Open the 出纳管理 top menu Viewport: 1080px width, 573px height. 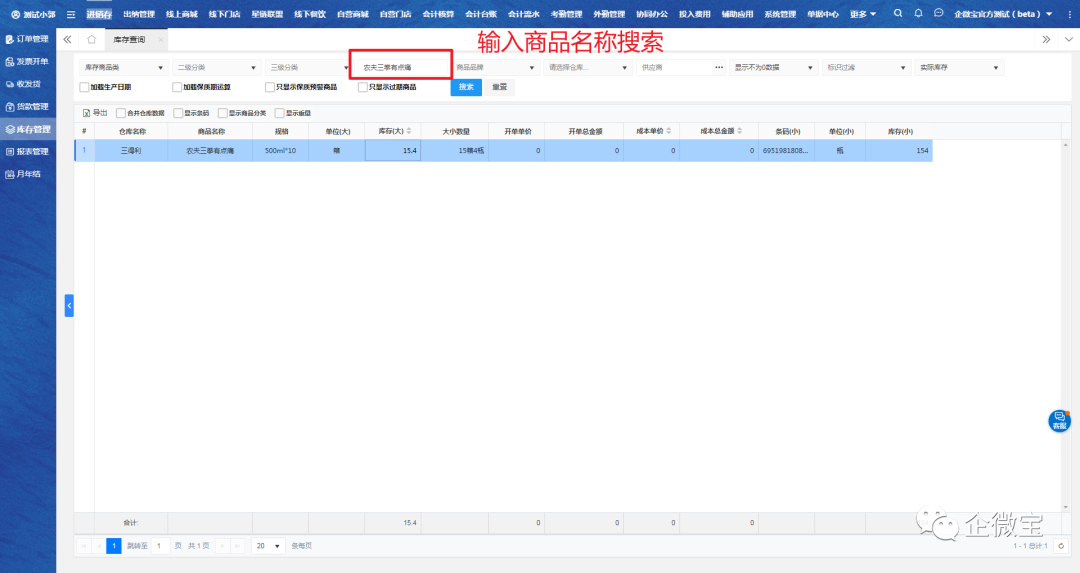[138, 14]
